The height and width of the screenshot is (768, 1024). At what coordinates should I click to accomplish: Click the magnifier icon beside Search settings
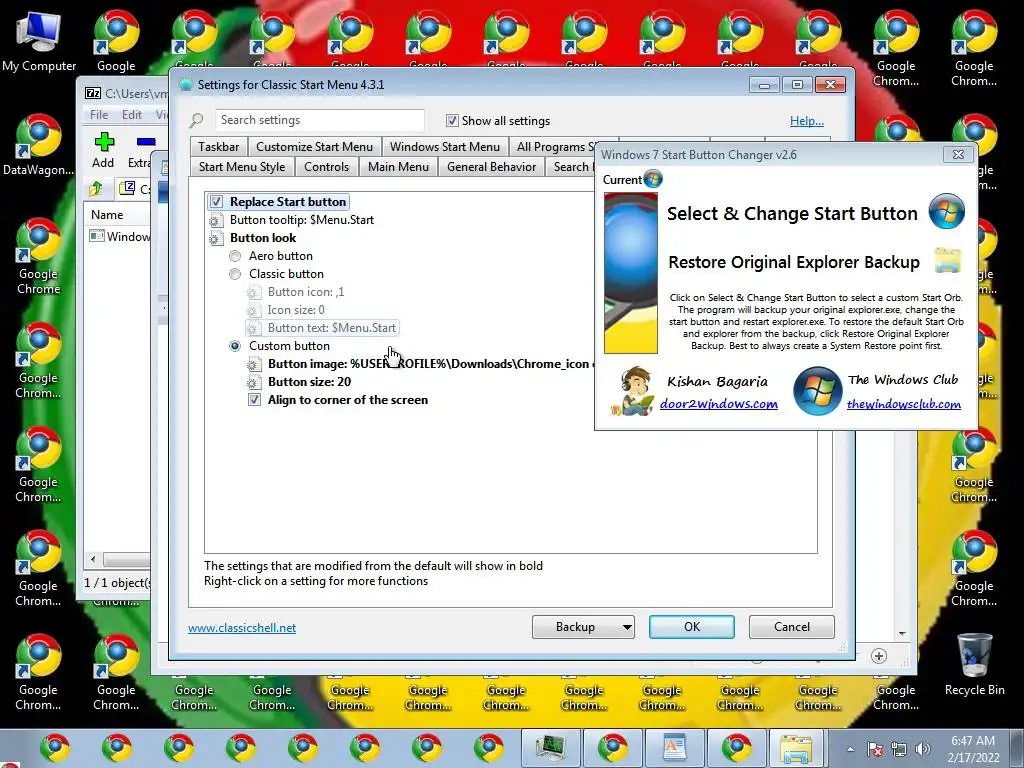[196, 120]
